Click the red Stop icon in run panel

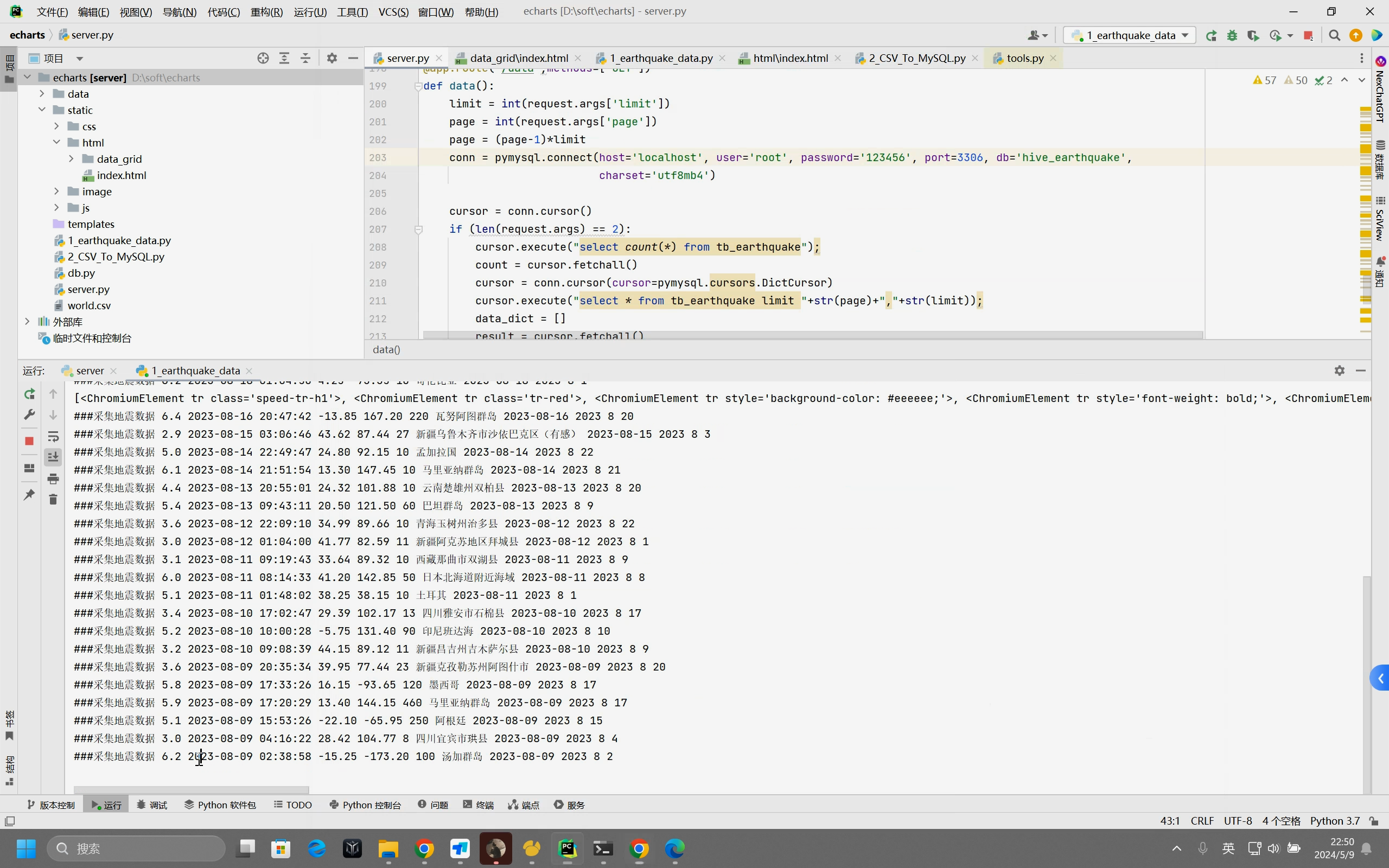[29, 441]
